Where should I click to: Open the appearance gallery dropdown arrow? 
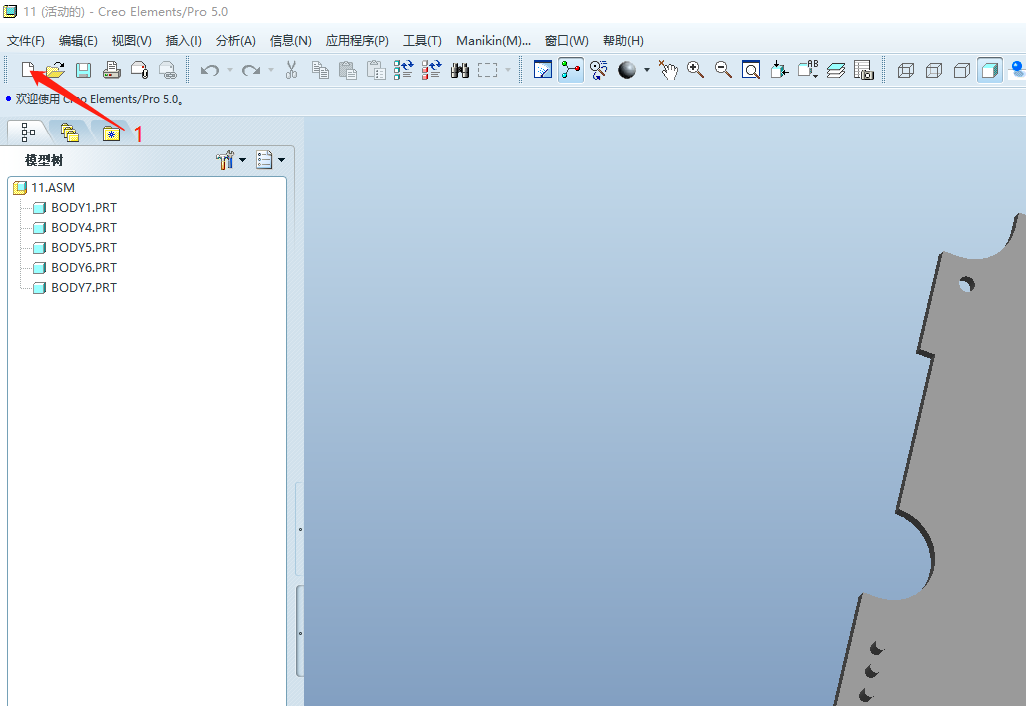pyautogui.click(x=646, y=70)
